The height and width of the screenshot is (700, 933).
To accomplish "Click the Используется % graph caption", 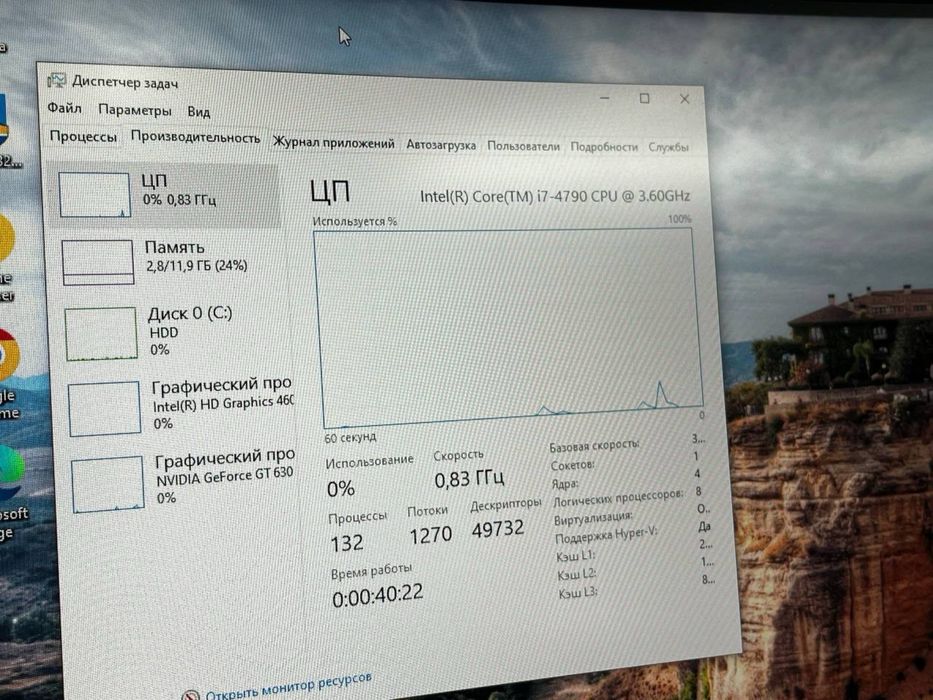I will 355,221.
